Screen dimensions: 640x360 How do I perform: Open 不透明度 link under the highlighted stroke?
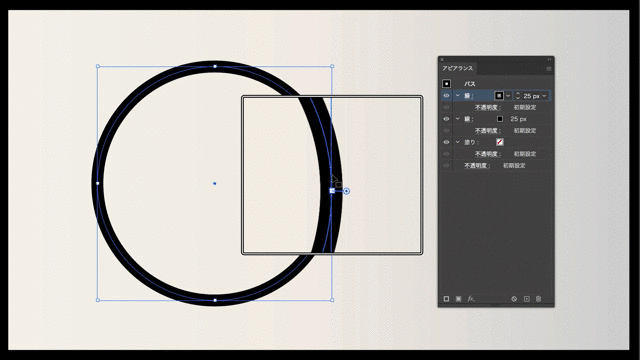pos(488,107)
